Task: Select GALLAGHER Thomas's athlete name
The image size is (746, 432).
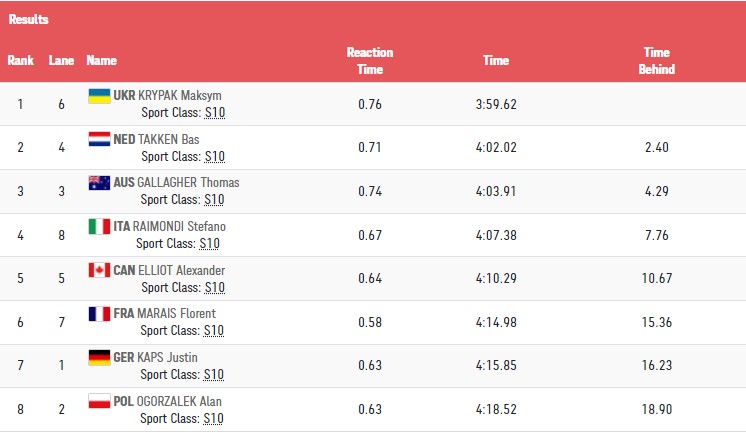Action: (x=188, y=183)
